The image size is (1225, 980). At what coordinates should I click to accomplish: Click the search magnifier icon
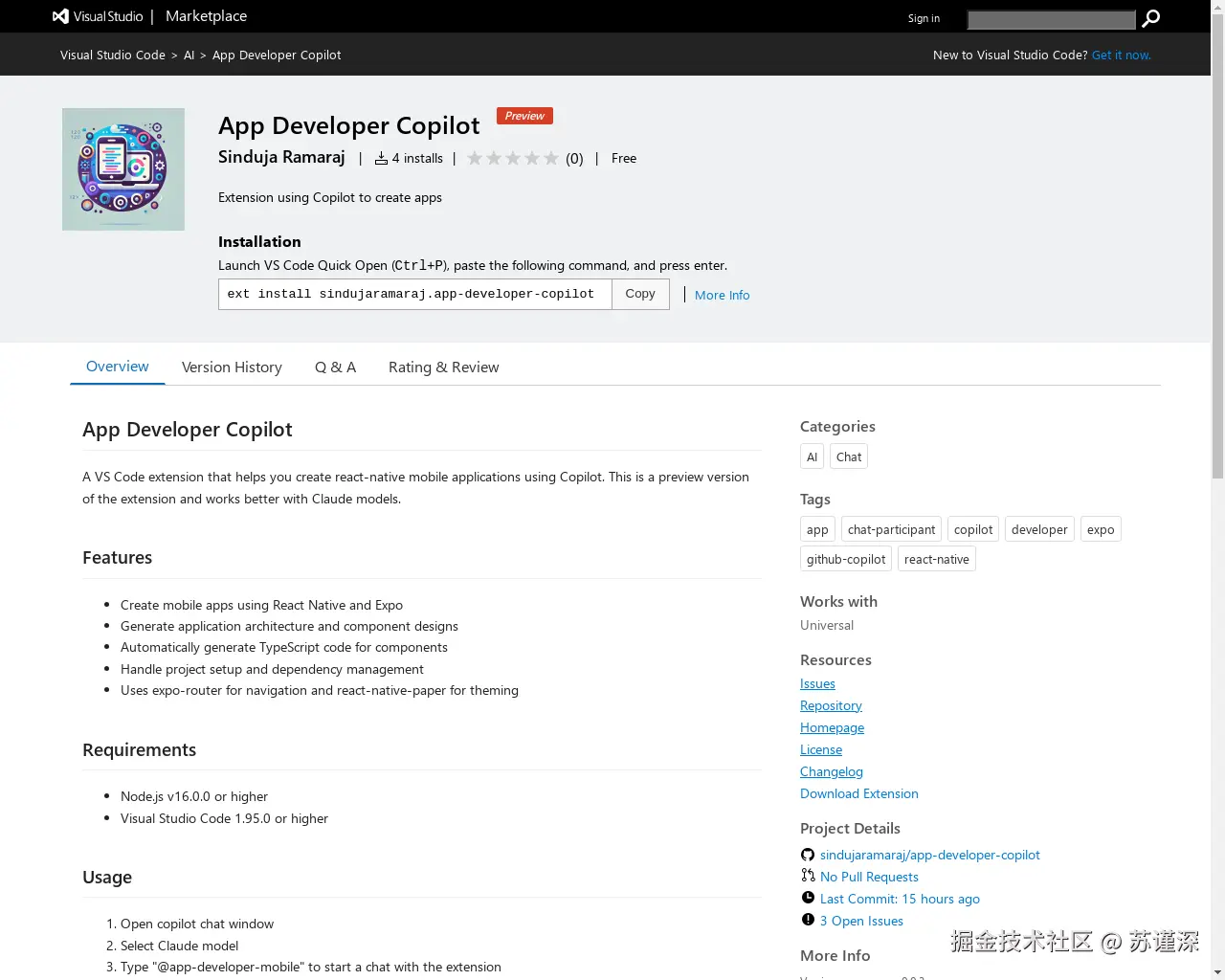[1150, 18]
